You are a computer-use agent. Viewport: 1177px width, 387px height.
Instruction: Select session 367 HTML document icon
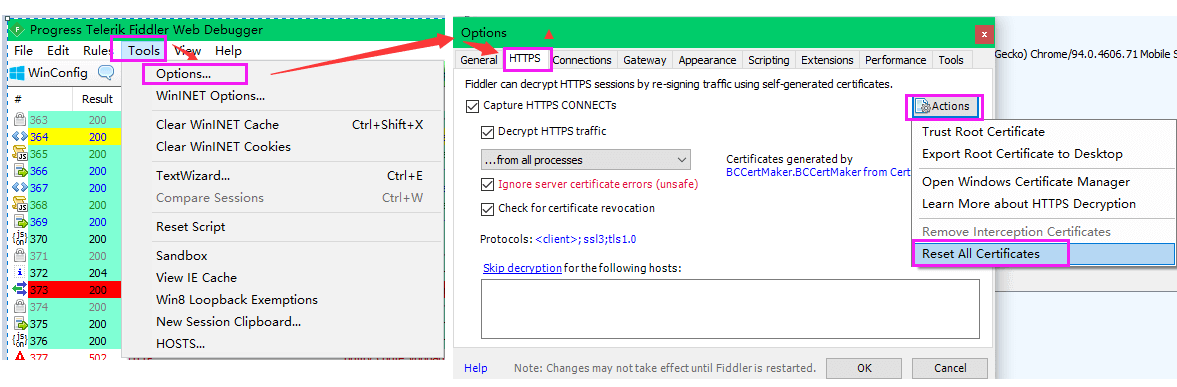pyautogui.click(x=20, y=188)
